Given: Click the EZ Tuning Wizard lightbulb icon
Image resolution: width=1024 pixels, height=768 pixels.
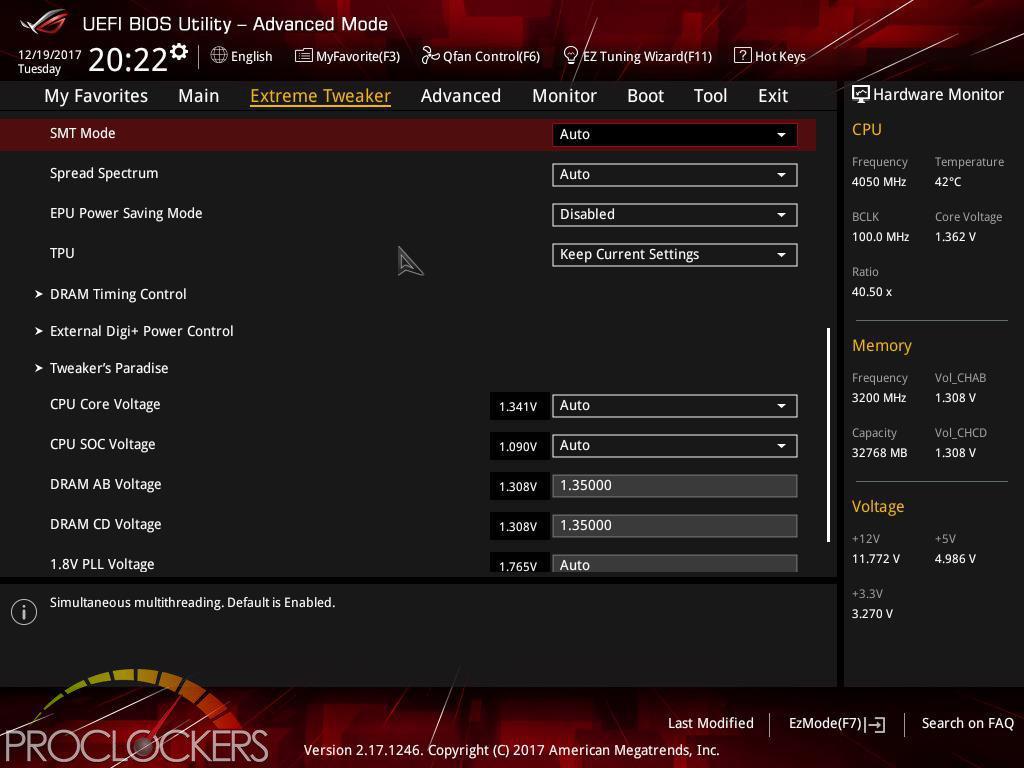Looking at the screenshot, I should click(x=570, y=55).
